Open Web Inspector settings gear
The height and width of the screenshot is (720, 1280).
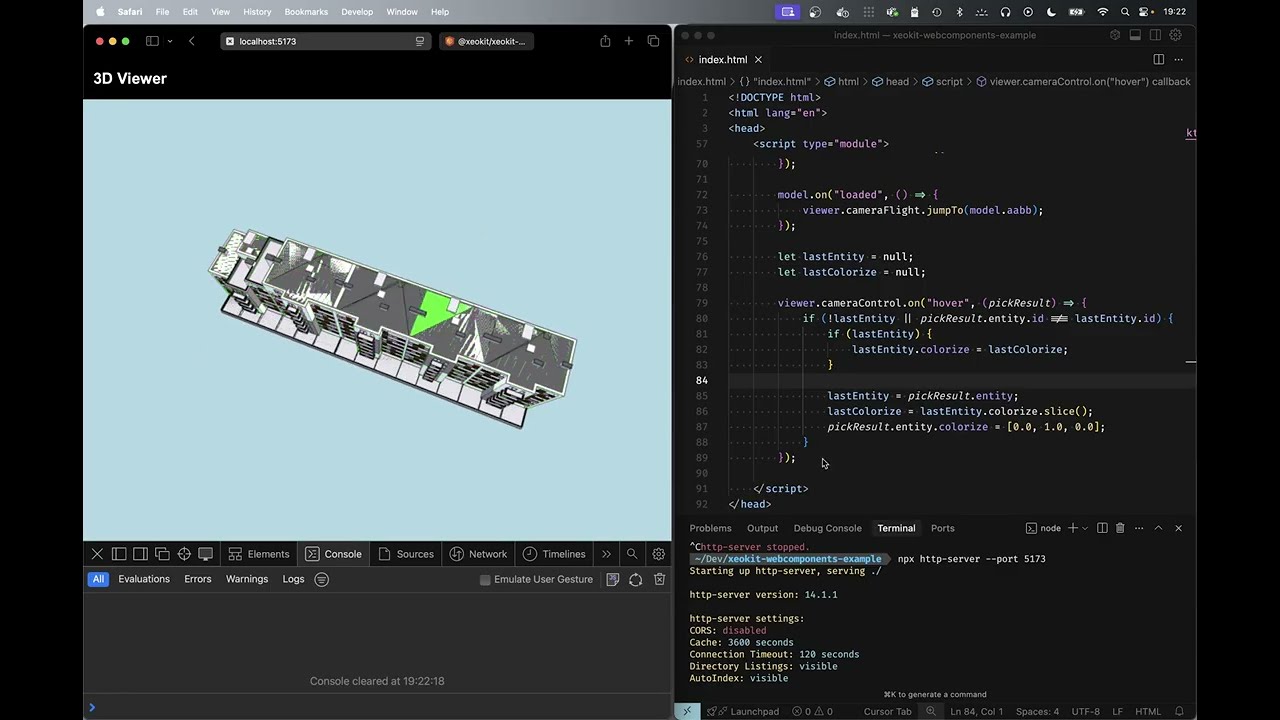(x=659, y=554)
